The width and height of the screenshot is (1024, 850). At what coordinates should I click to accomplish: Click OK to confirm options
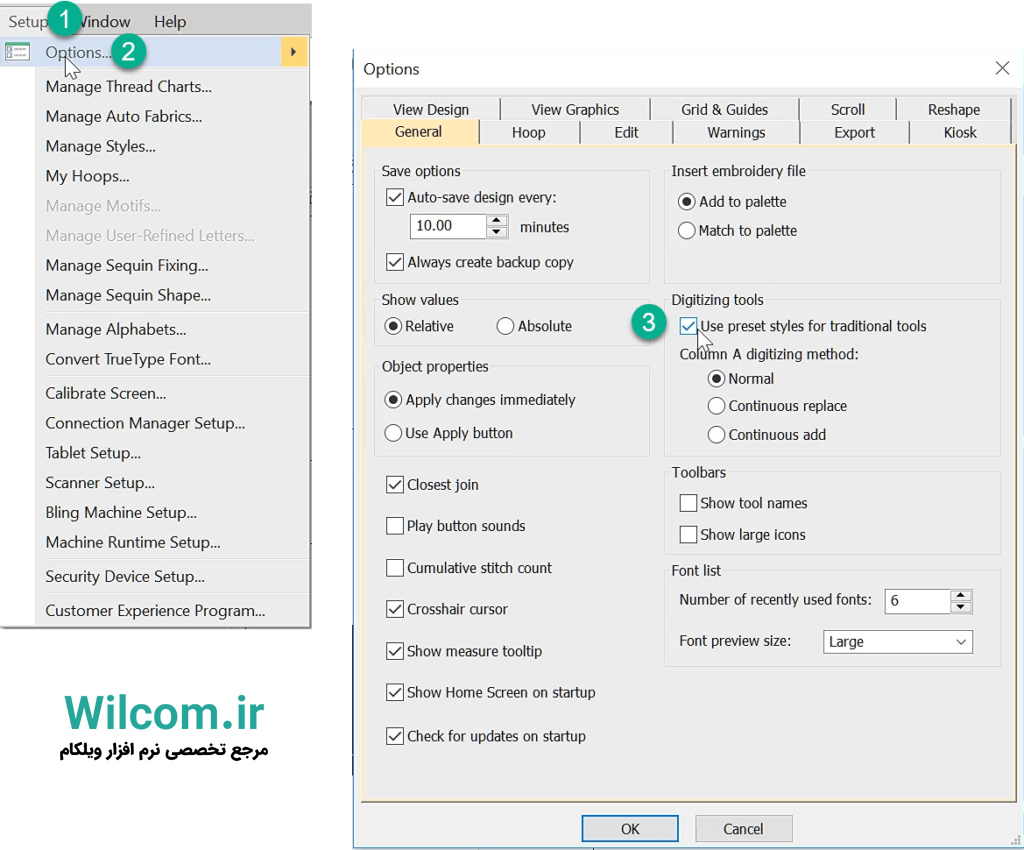click(630, 828)
